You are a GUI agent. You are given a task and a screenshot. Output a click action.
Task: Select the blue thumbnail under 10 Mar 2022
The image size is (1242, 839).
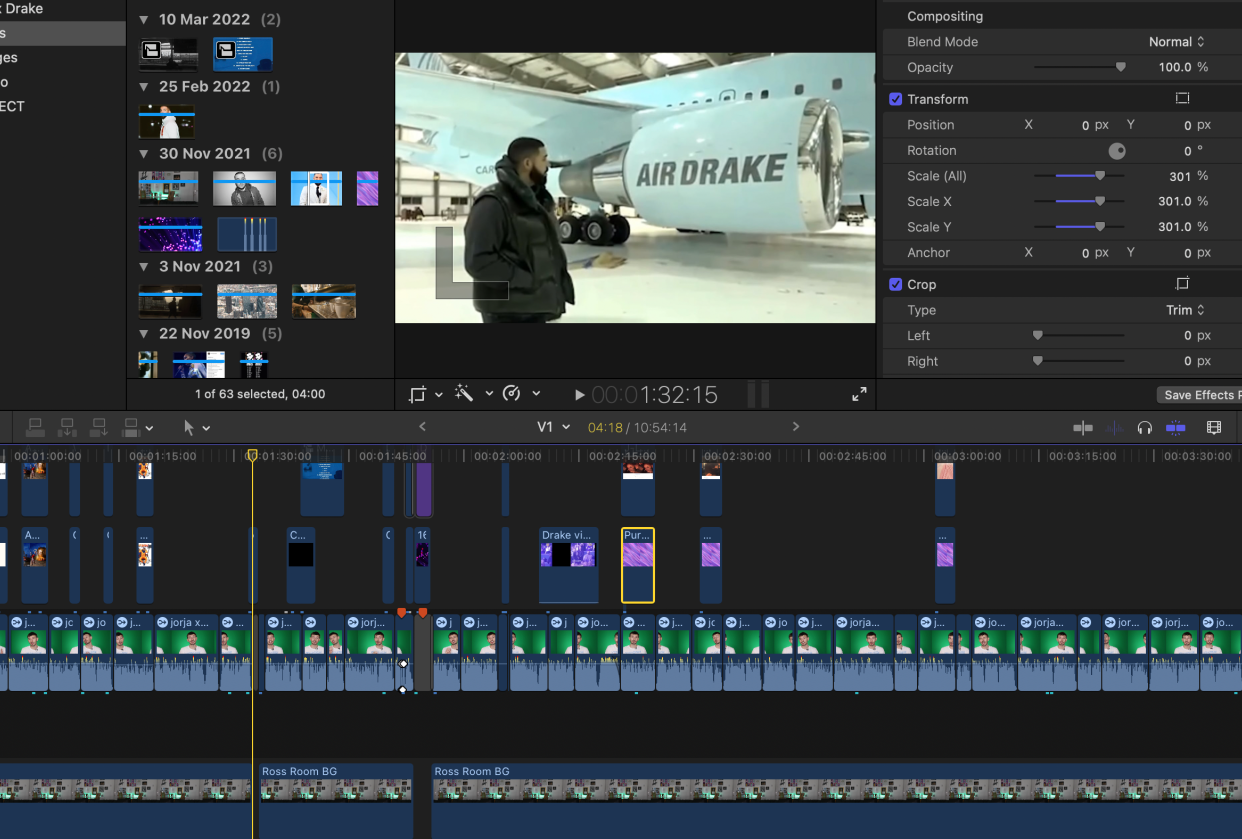[x=243, y=54]
